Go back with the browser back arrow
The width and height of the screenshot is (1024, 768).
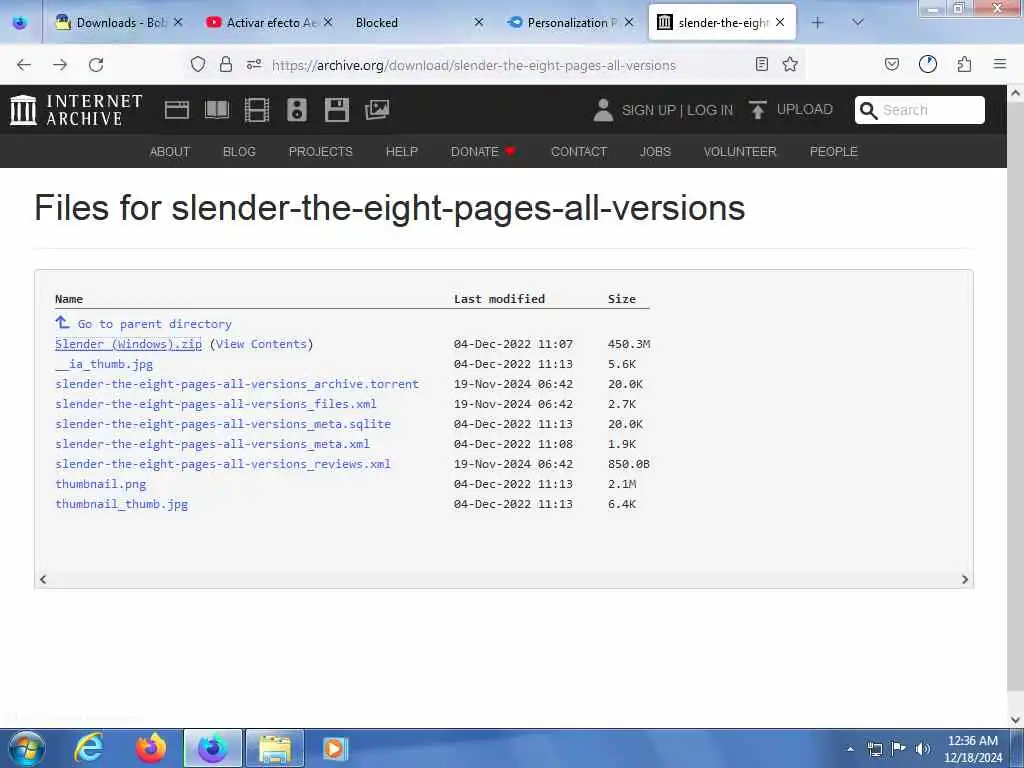click(x=24, y=65)
